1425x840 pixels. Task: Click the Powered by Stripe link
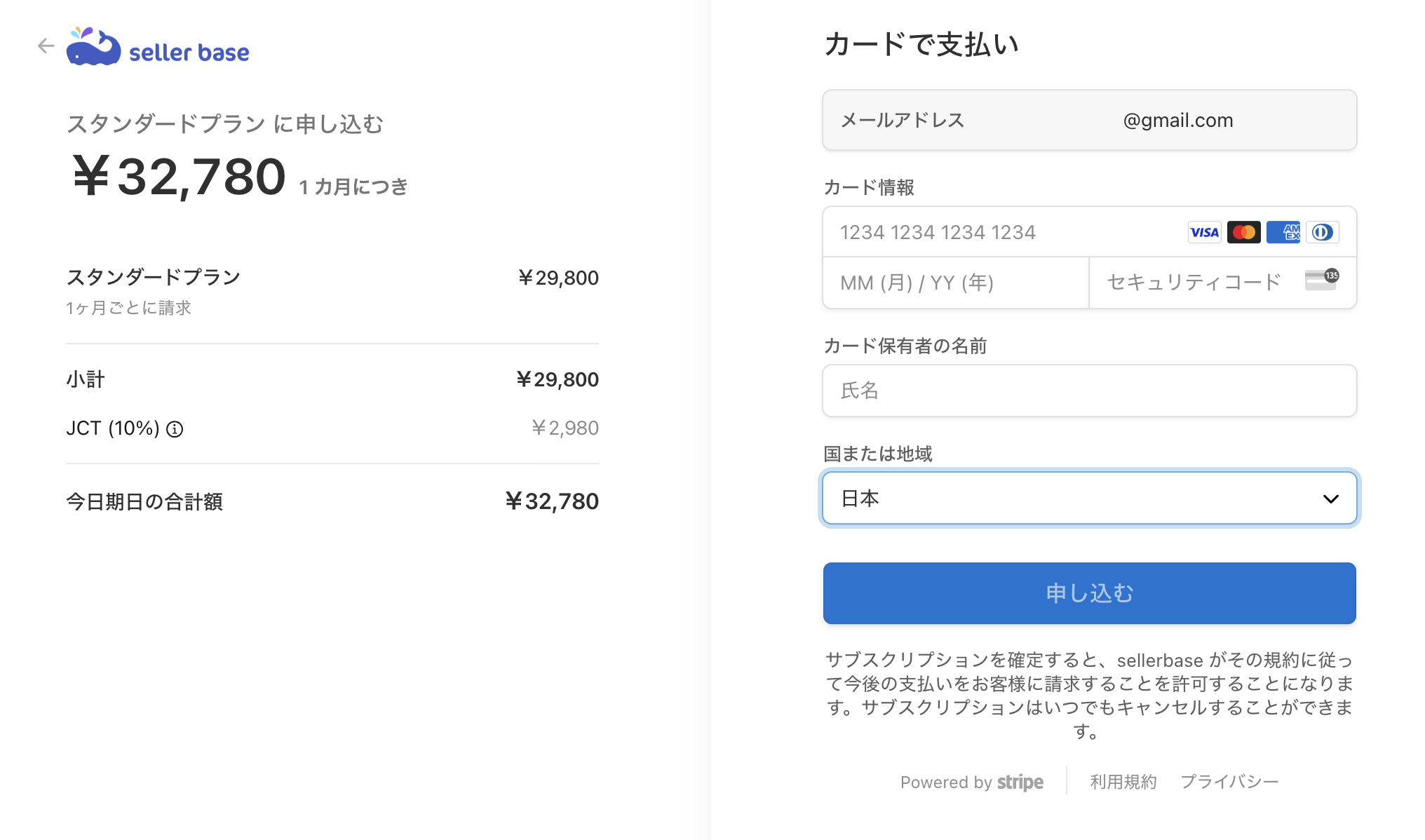tap(971, 782)
